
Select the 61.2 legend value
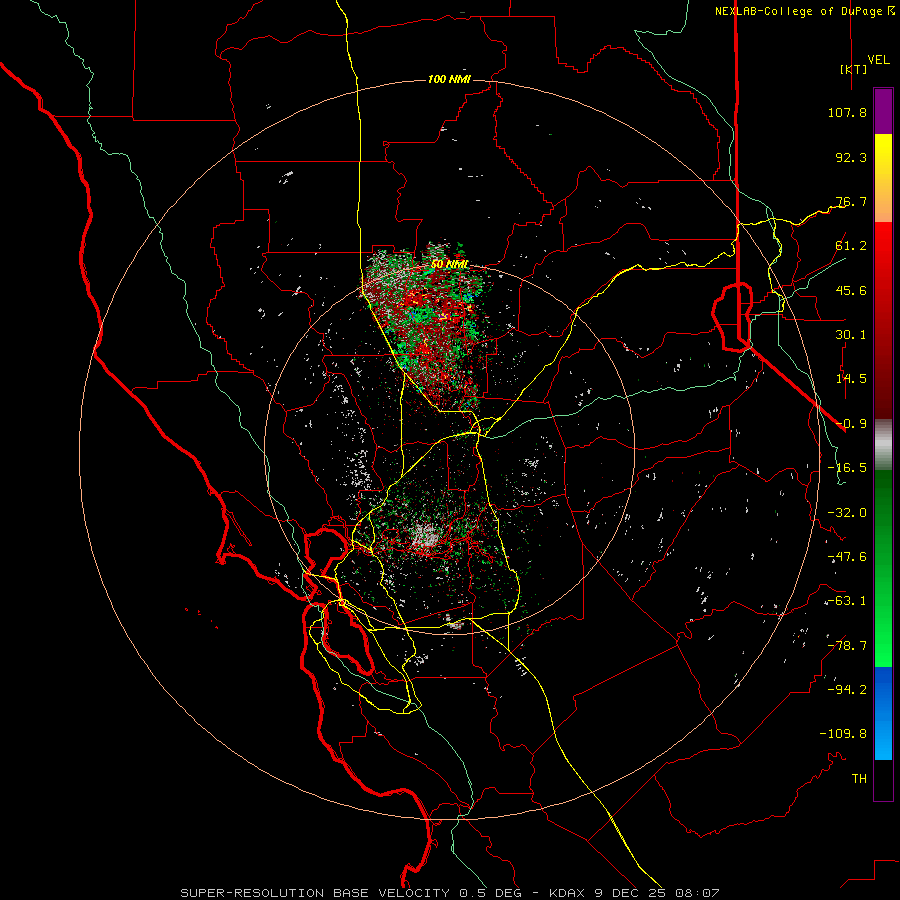point(851,246)
